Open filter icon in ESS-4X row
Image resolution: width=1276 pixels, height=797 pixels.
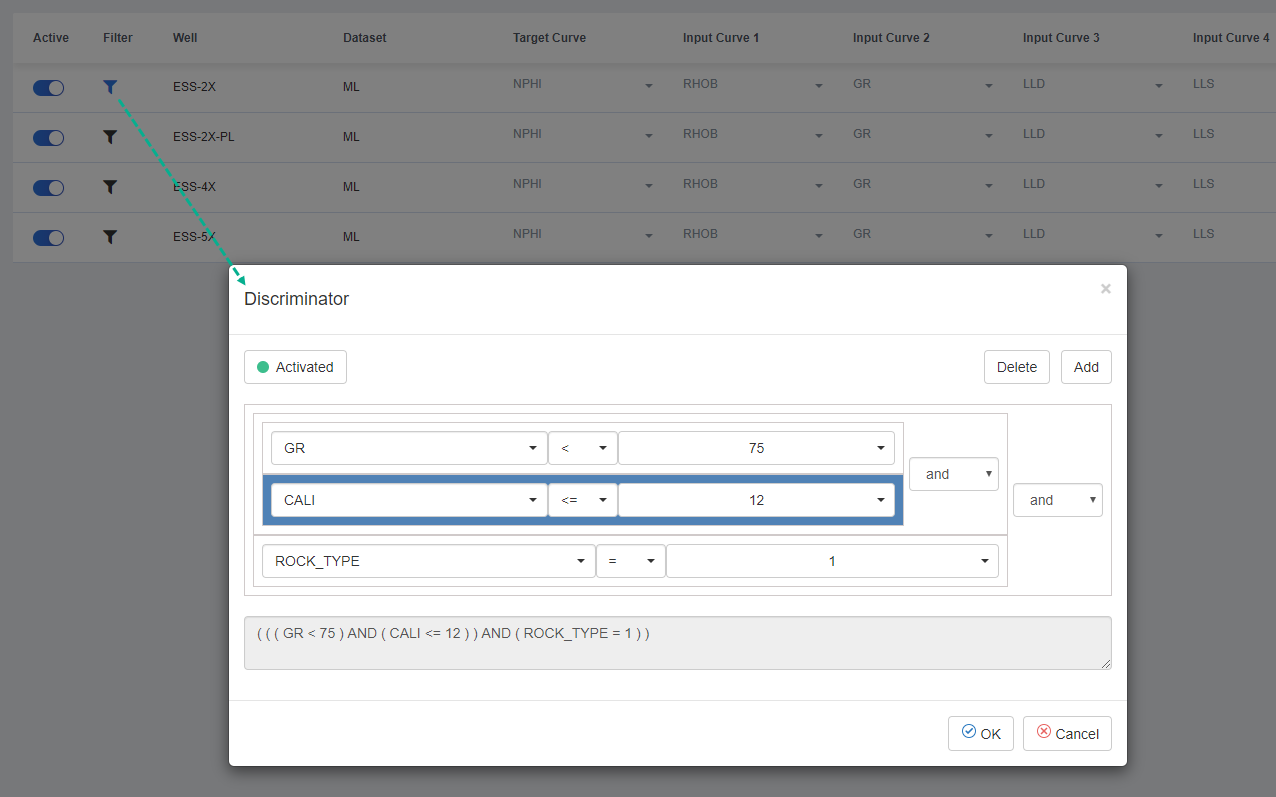[110, 187]
